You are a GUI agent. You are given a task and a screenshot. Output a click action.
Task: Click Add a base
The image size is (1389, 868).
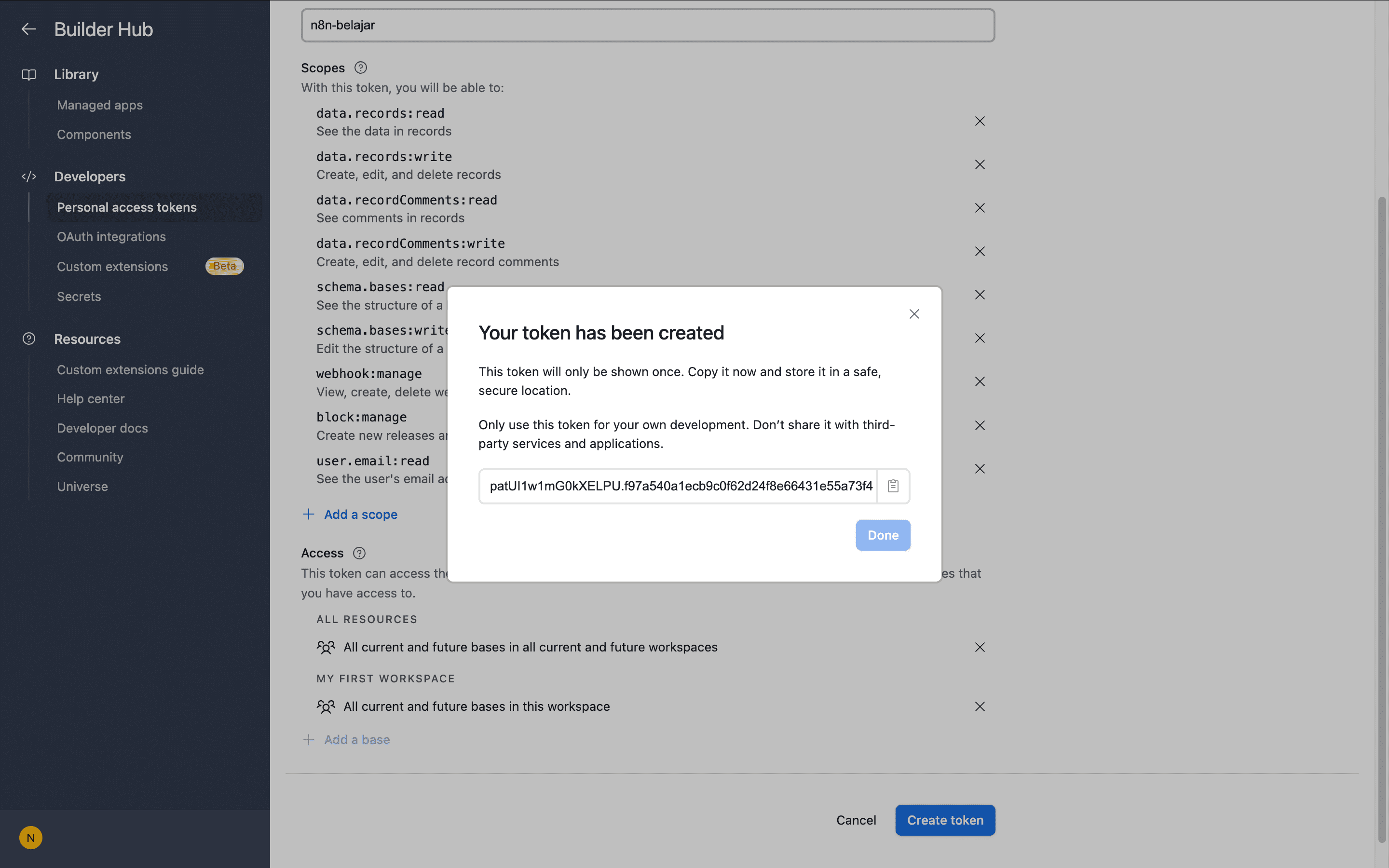(x=346, y=739)
